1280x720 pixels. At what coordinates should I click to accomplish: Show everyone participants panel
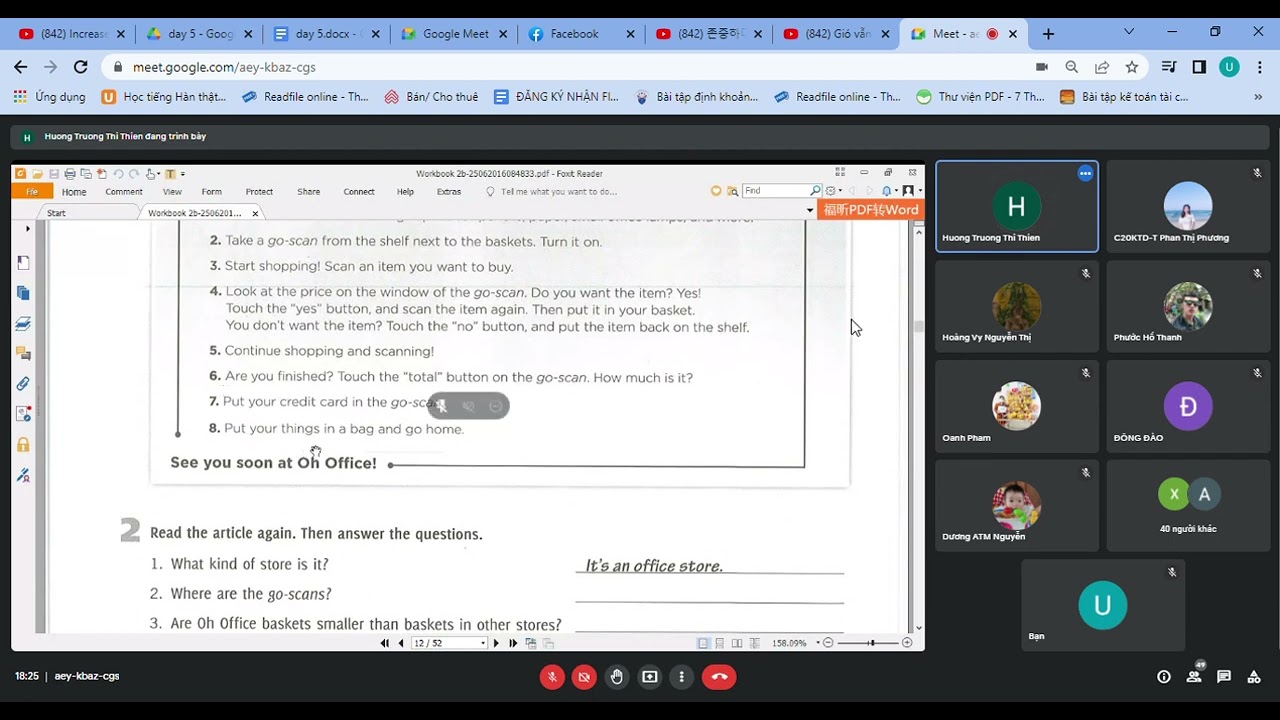[x=1194, y=677]
